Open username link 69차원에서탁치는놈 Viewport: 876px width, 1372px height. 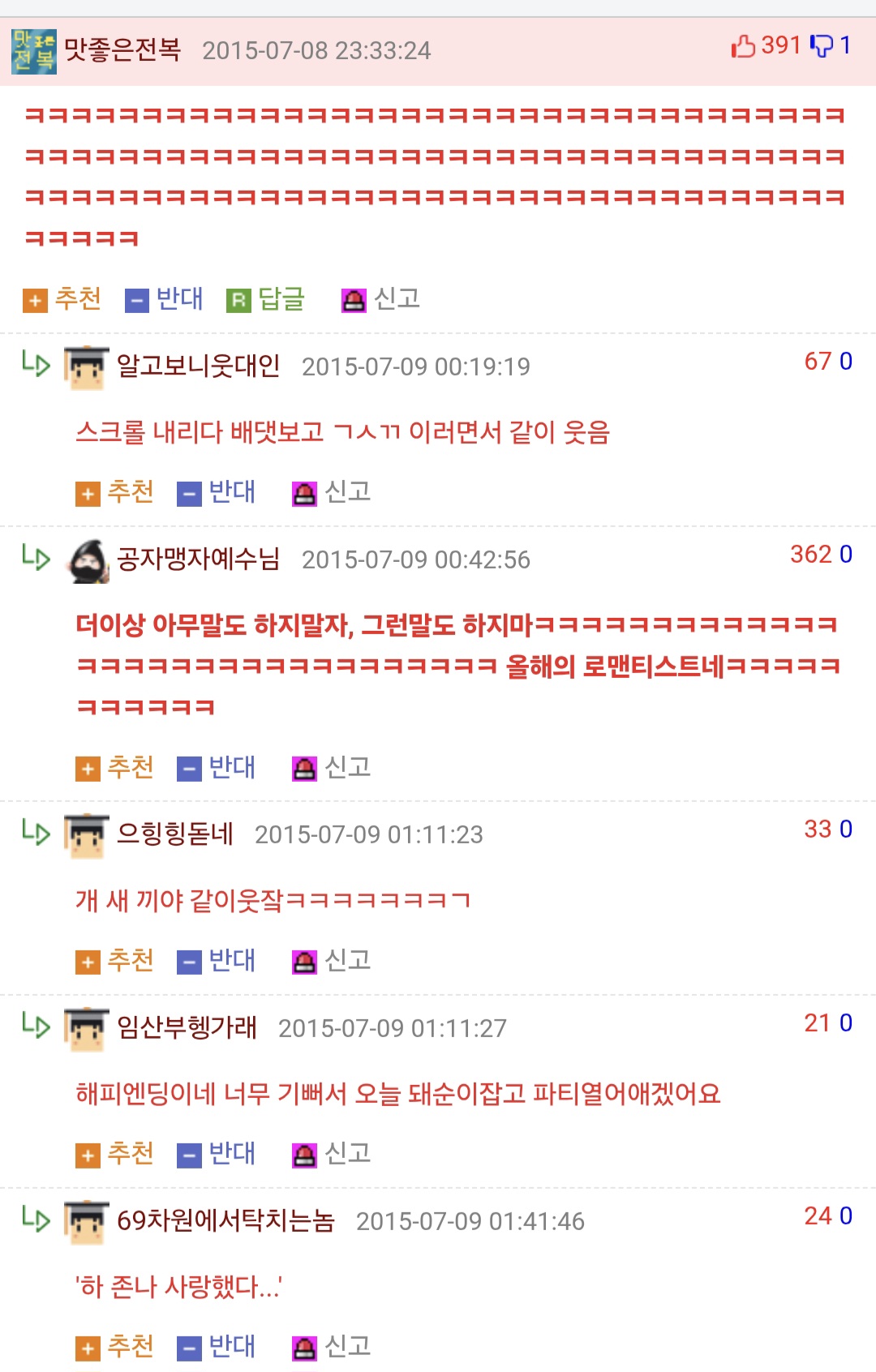pyautogui.click(x=225, y=1220)
